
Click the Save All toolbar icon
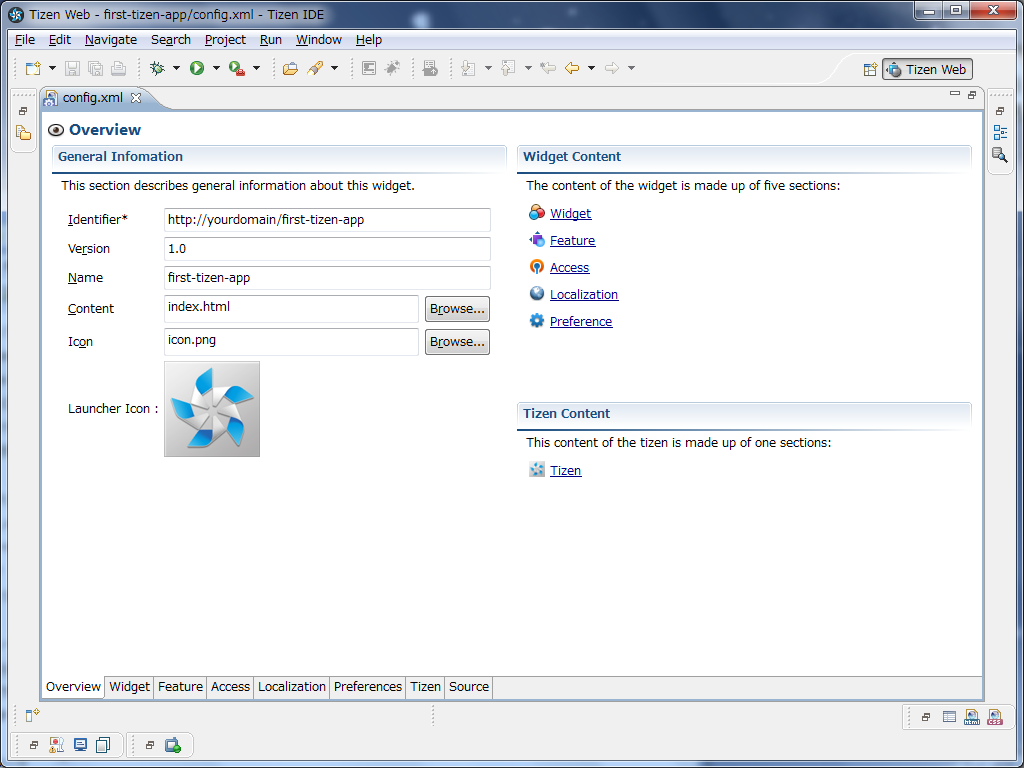[95, 68]
